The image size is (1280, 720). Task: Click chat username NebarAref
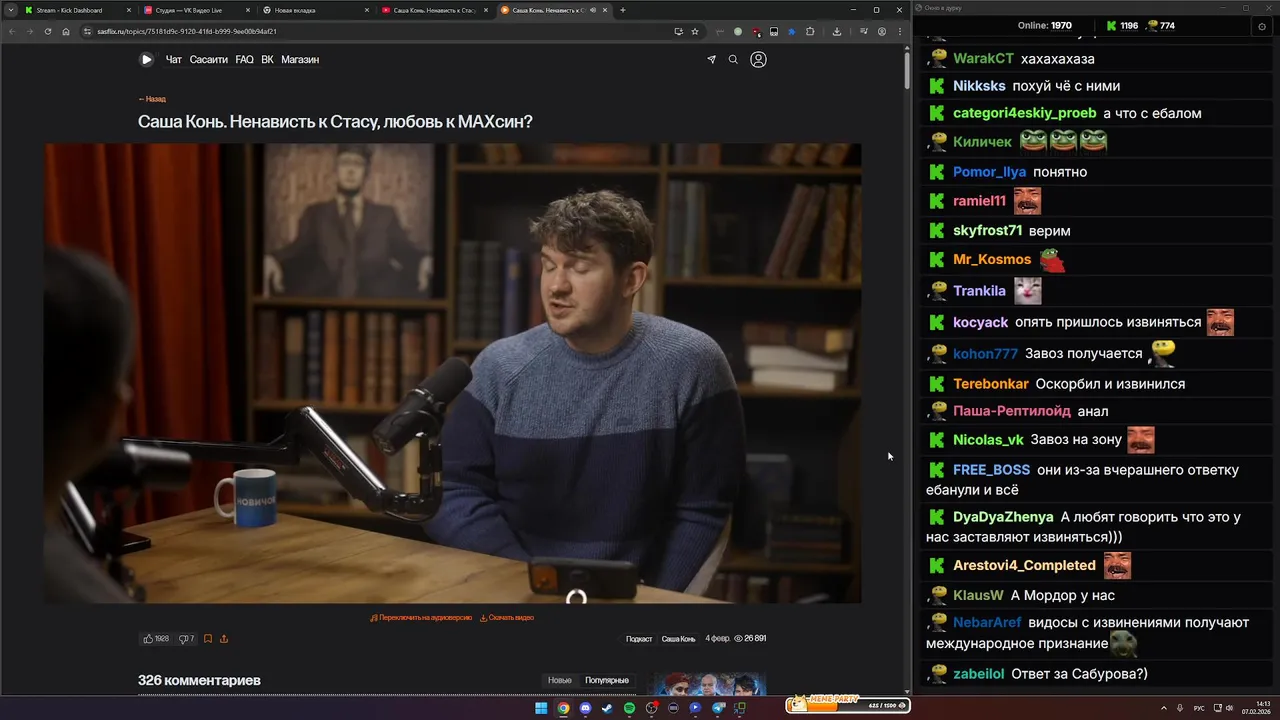click(x=987, y=622)
